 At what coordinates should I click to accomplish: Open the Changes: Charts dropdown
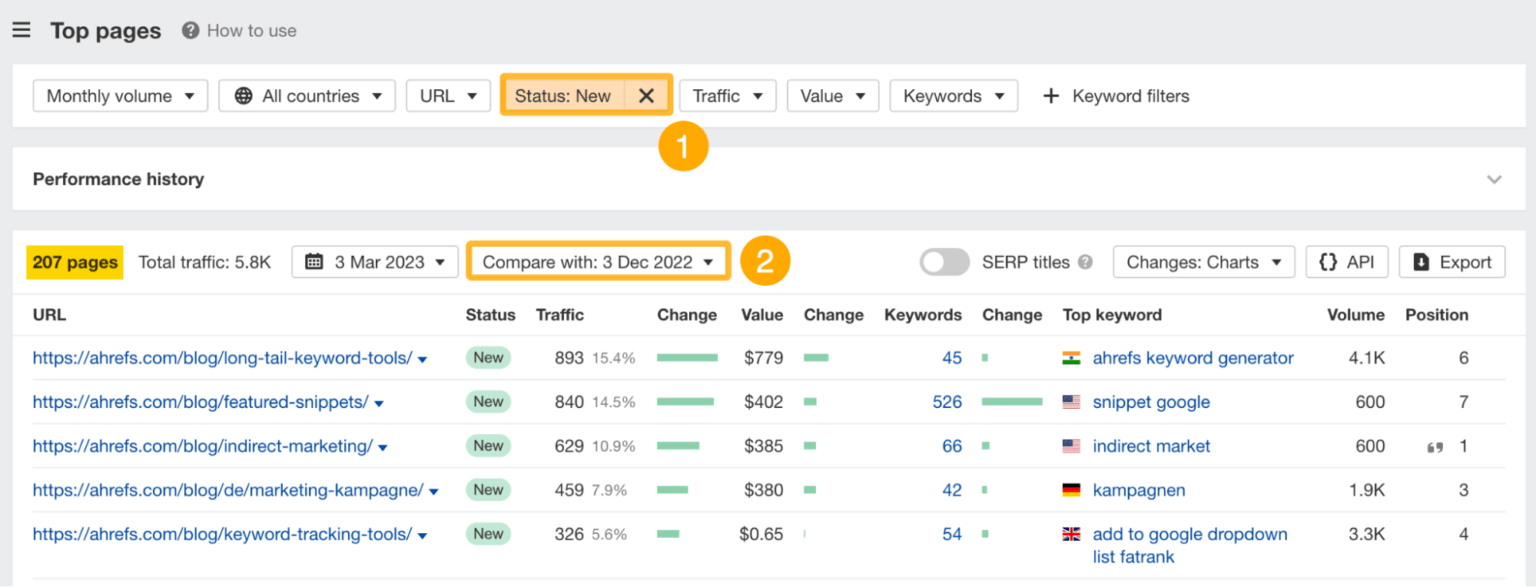1204,261
